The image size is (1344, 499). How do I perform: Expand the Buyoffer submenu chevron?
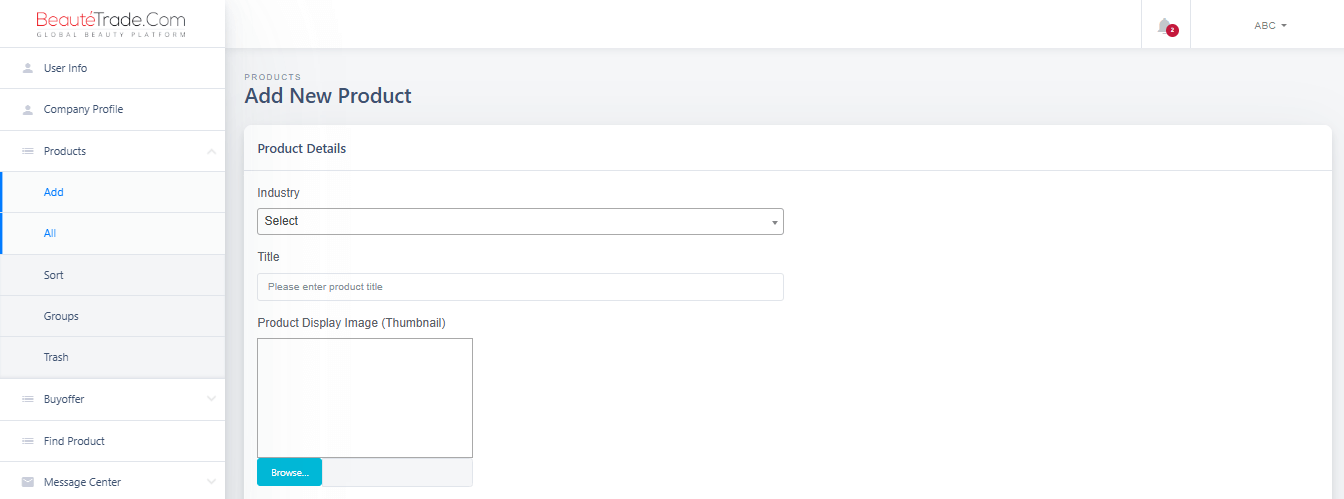coord(211,399)
